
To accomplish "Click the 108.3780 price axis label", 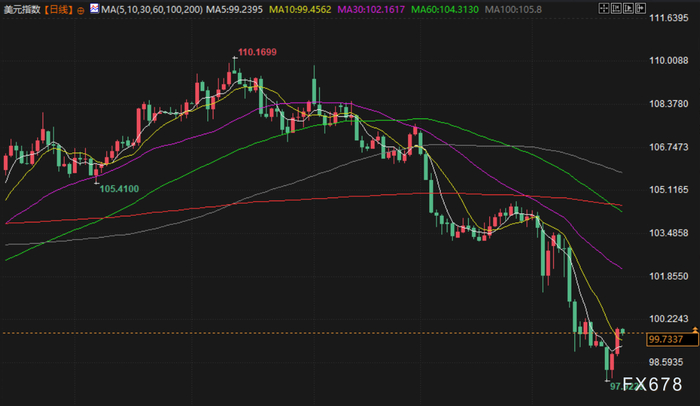I will click(669, 104).
